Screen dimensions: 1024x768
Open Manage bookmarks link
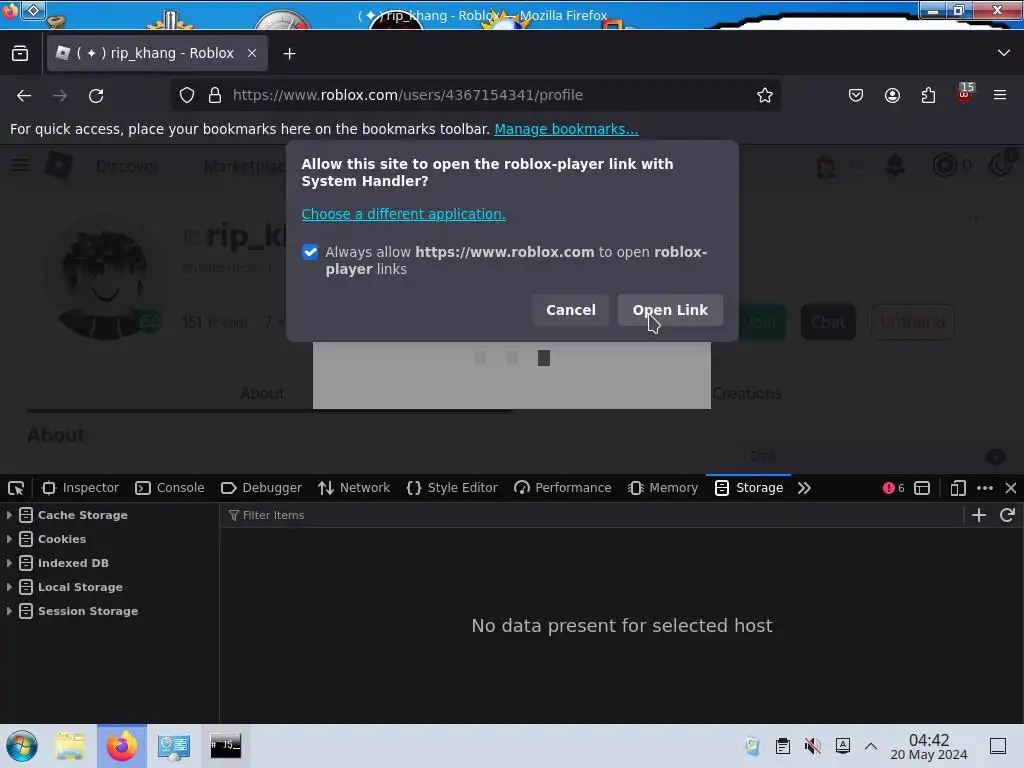pyautogui.click(x=566, y=129)
